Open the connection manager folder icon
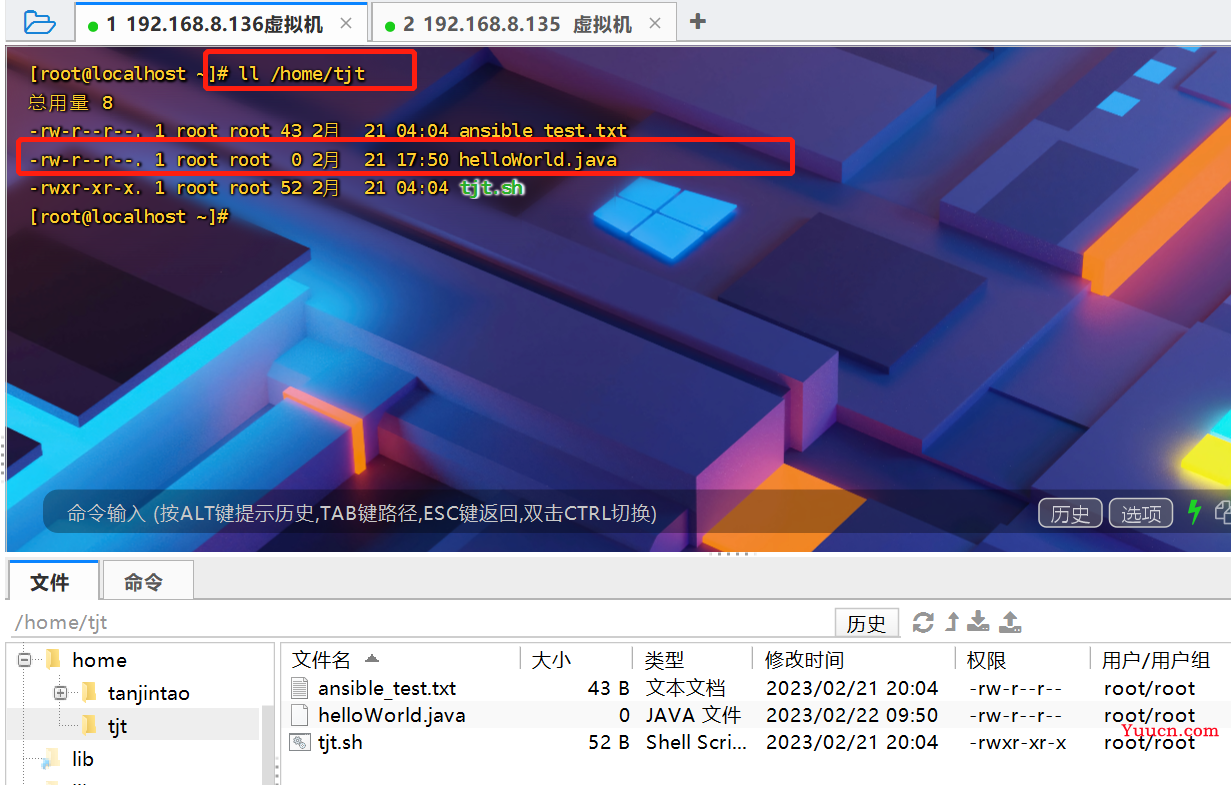This screenshot has height=785, width=1231. click(x=39, y=21)
